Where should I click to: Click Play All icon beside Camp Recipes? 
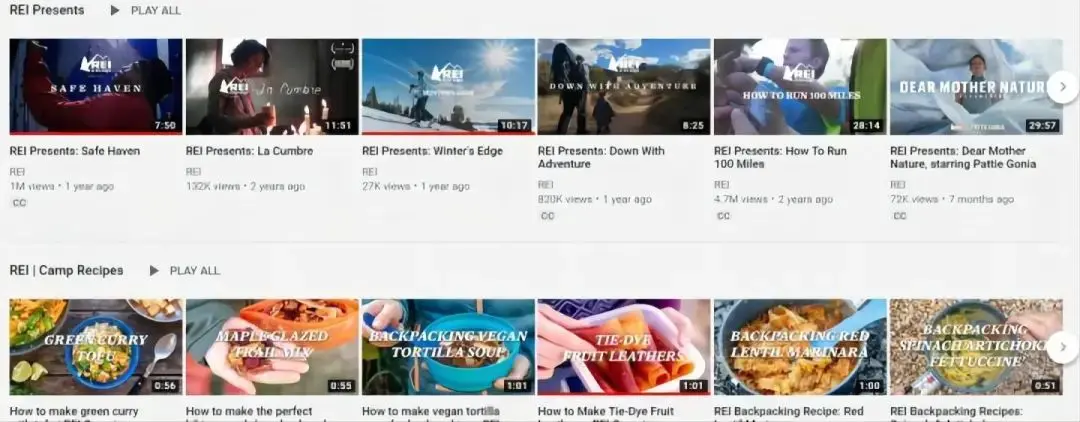coord(154,270)
